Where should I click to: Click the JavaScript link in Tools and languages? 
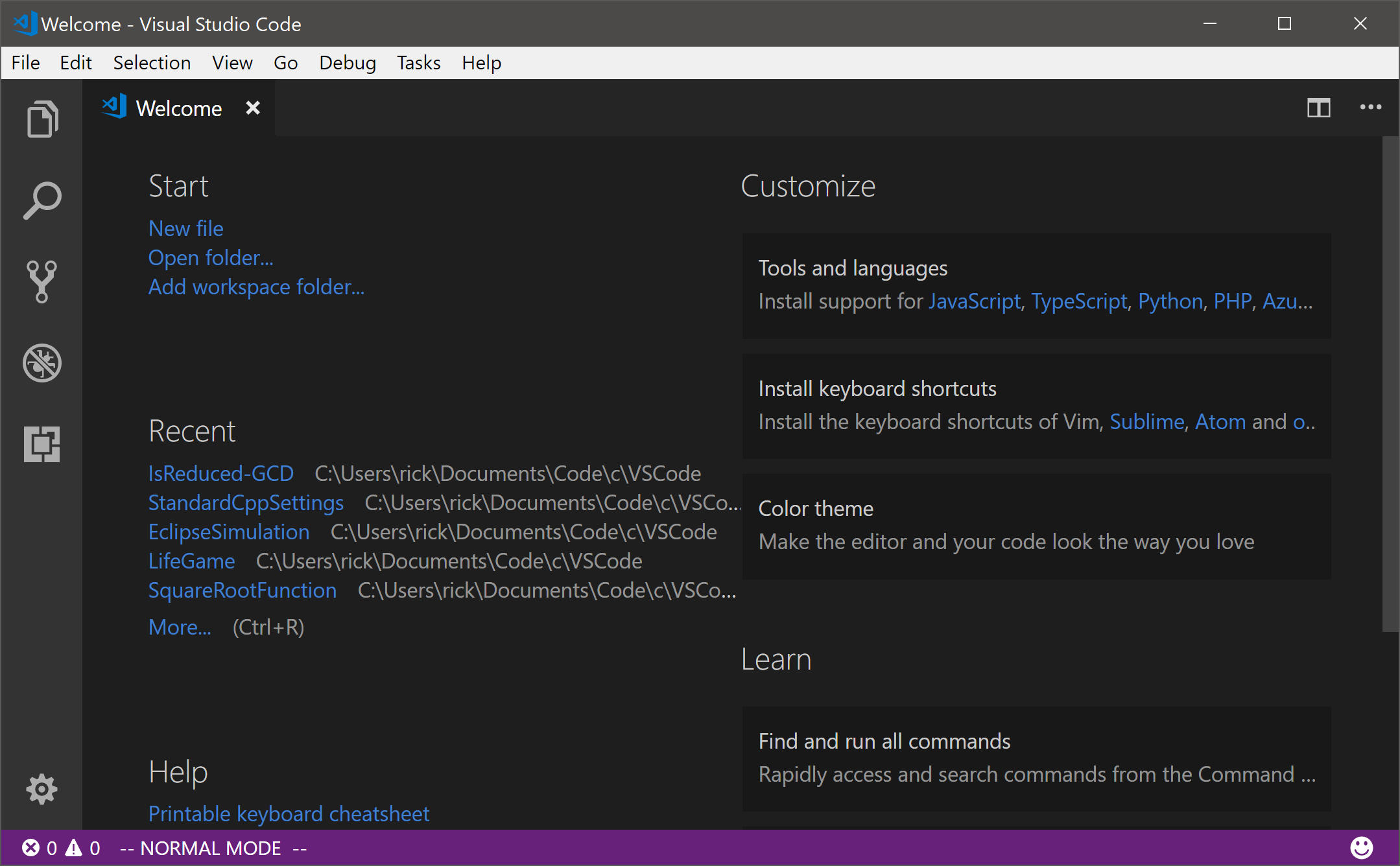(975, 301)
